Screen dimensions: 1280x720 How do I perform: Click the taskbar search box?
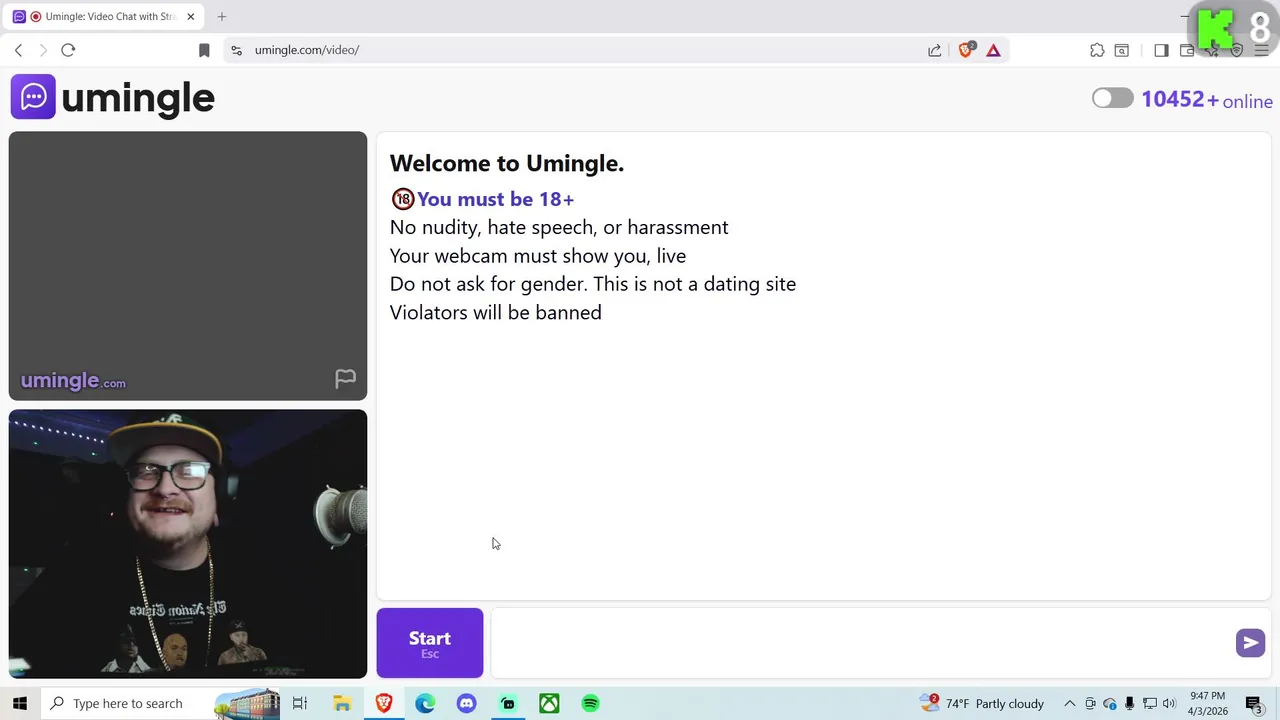(160, 703)
